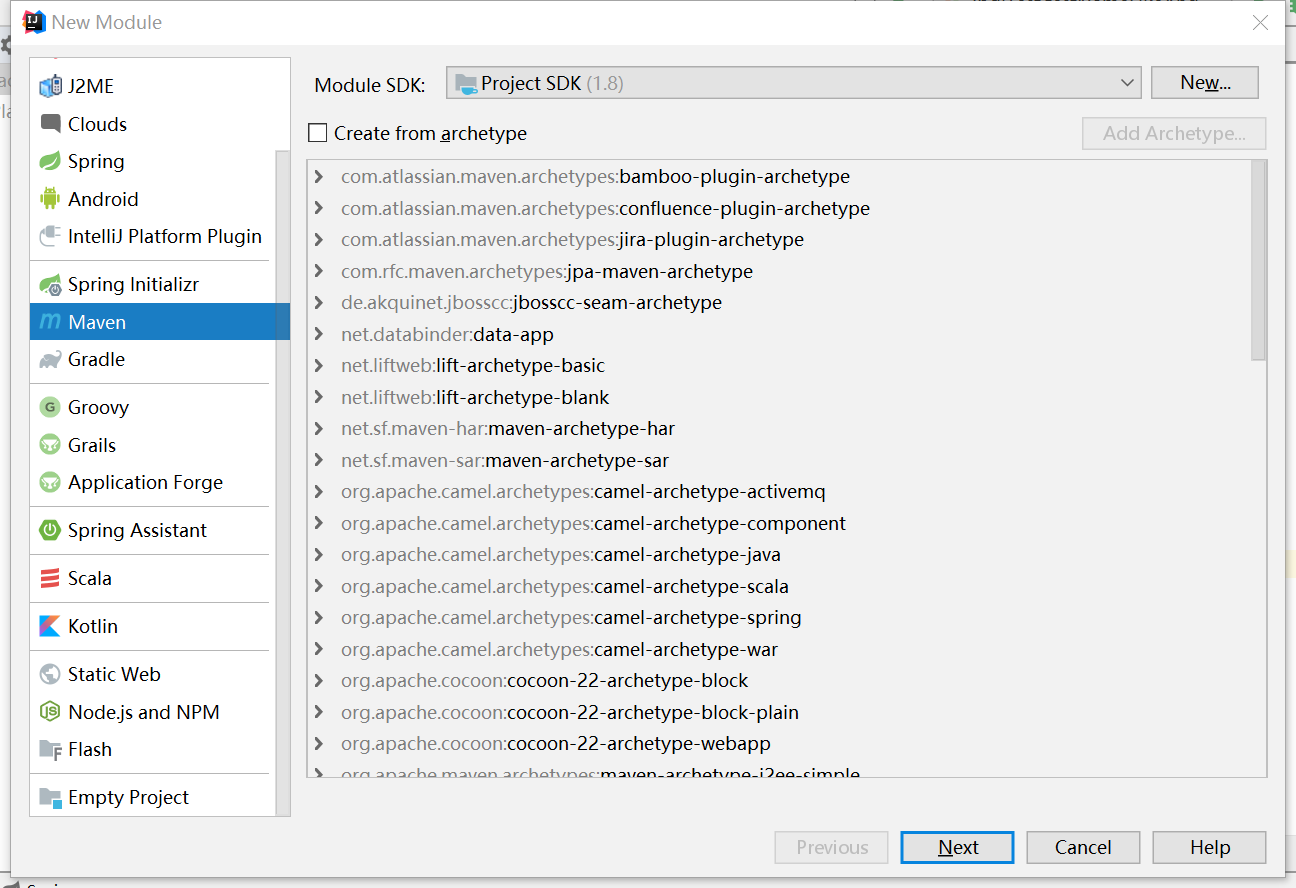This screenshot has height=888, width=1296.
Task: Choose the Flash folder icon
Action: (50, 749)
